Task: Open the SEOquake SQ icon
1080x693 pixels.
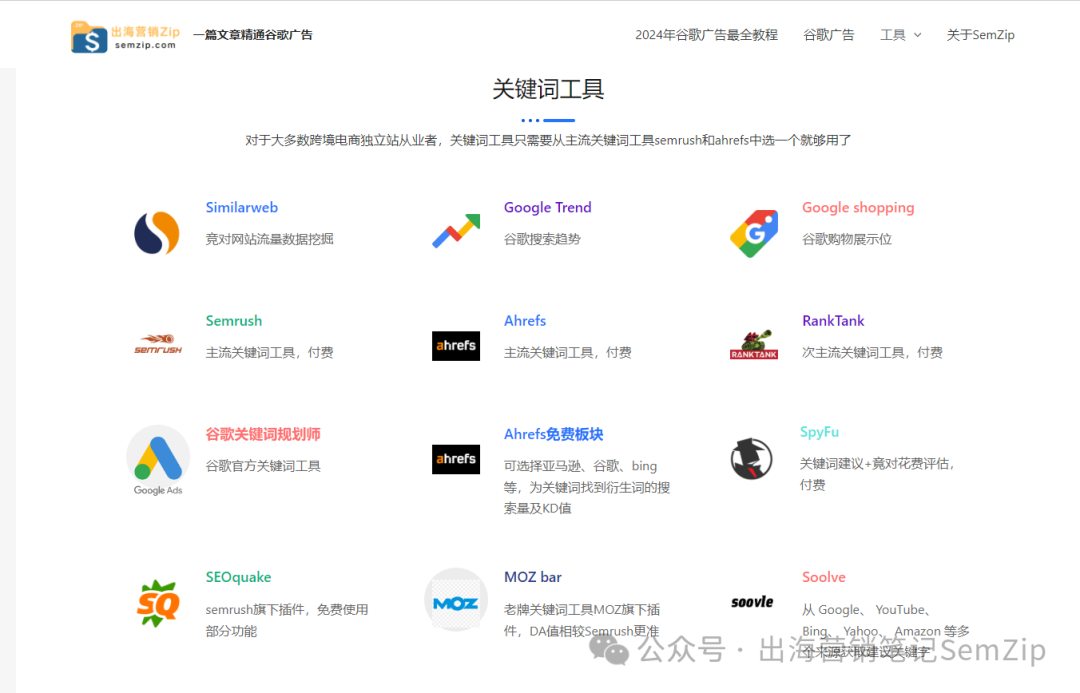Action: pyautogui.click(x=158, y=603)
